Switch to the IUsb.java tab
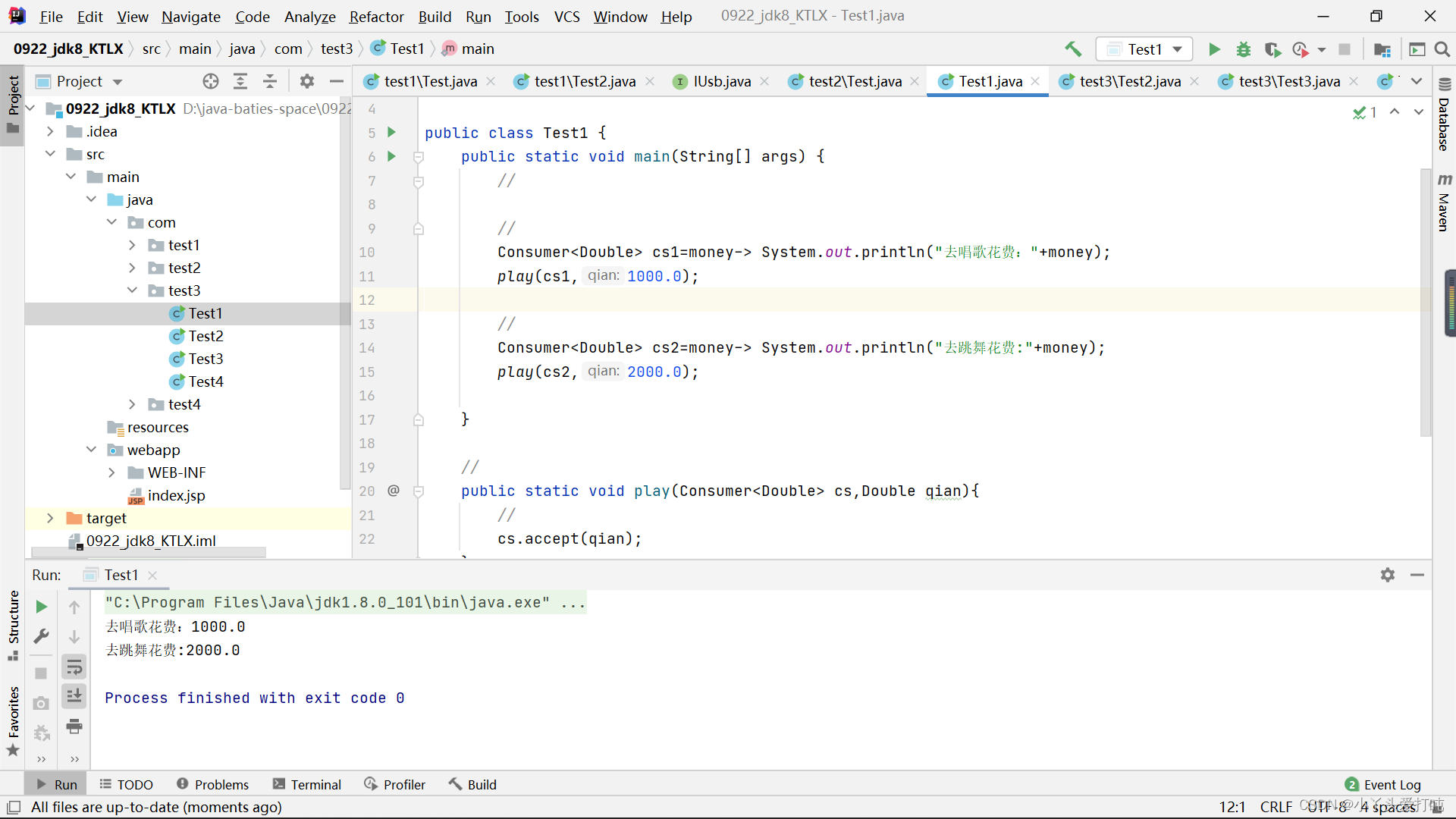Screen dimensions: 1456x819 (721, 82)
